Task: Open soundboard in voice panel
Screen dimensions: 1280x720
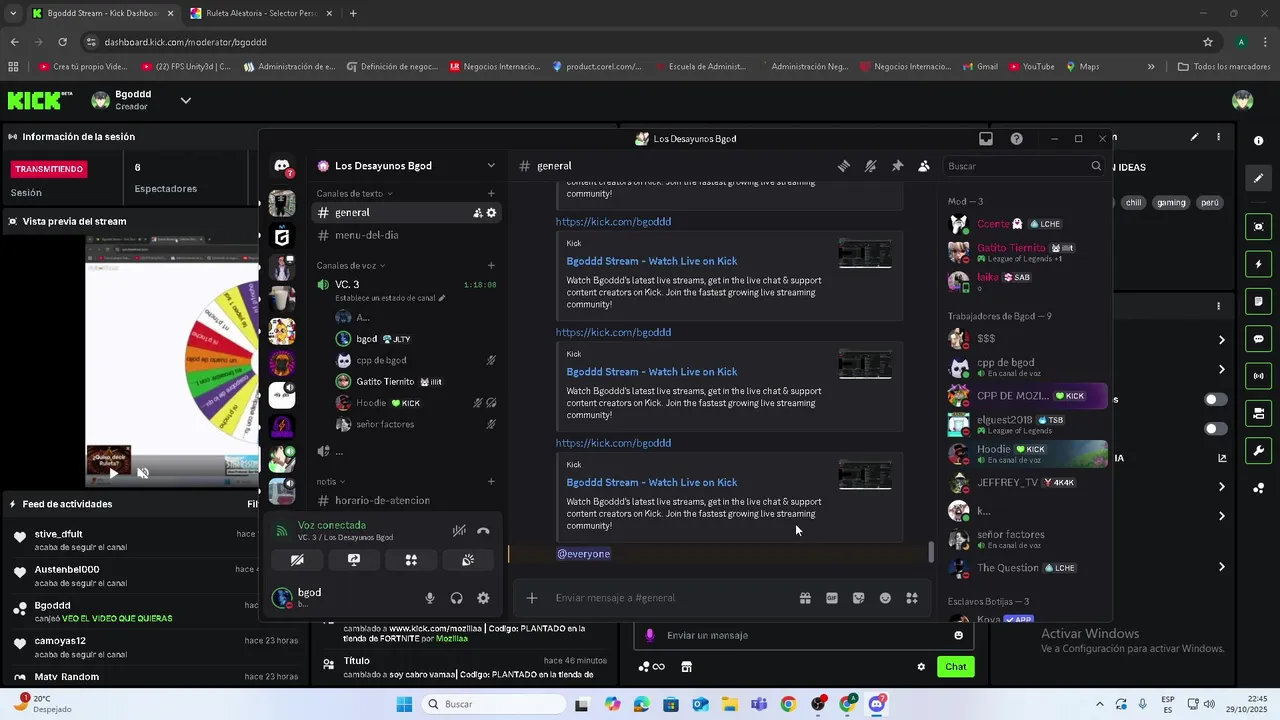Action: tap(468, 560)
